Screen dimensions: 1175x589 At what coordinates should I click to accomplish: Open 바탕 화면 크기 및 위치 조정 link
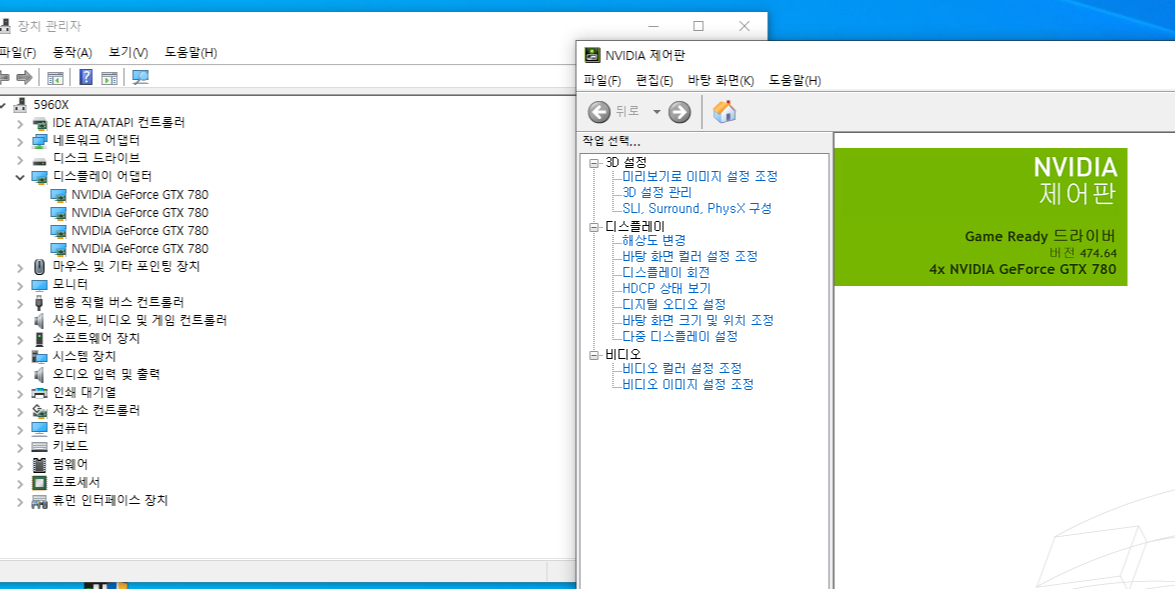[698, 320]
